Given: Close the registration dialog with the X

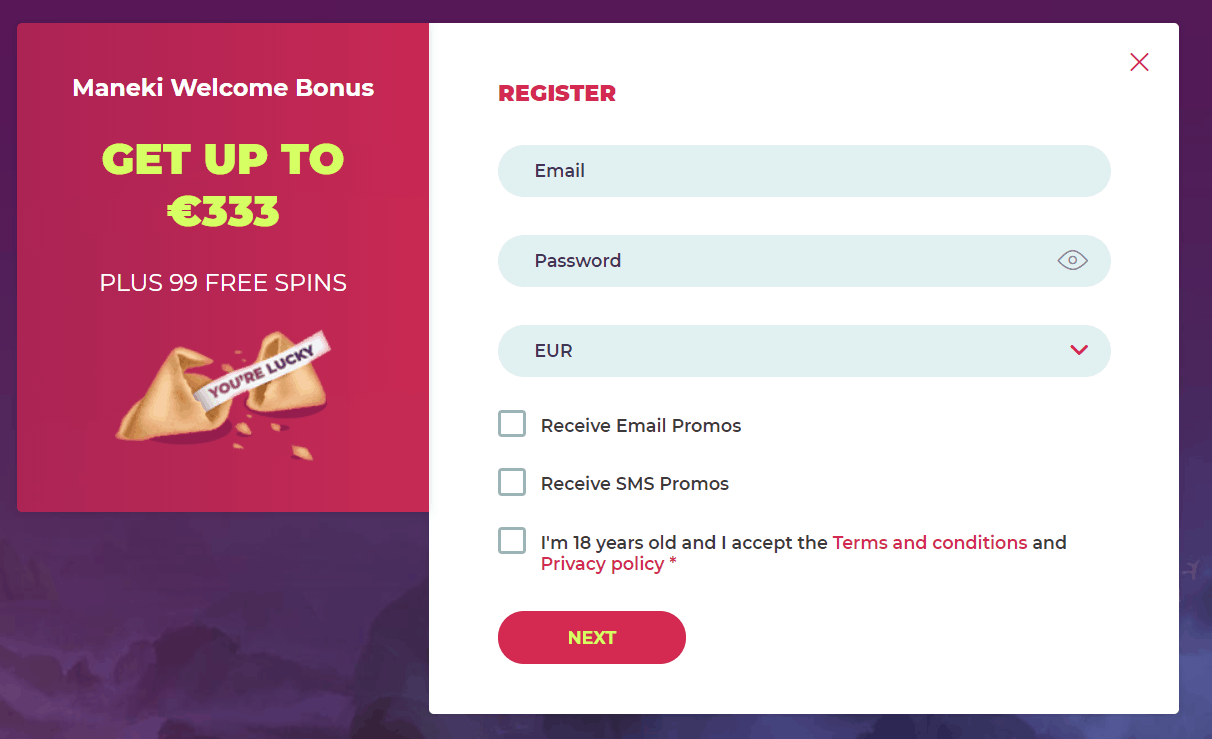Looking at the screenshot, I should (1139, 62).
